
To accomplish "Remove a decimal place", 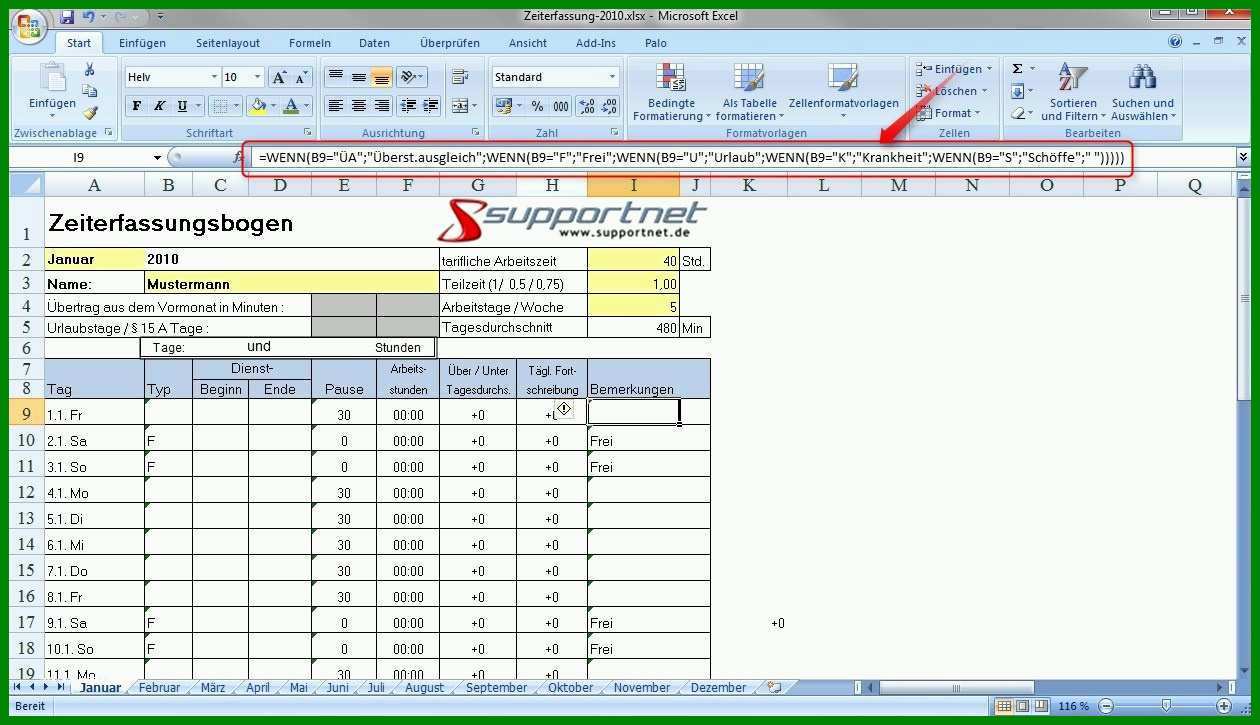I will [x=610, y=106].
